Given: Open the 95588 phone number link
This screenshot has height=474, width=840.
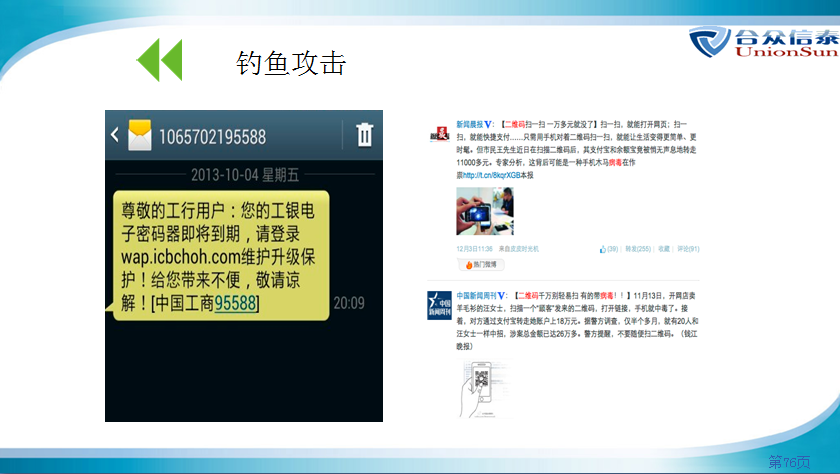Looking at the screenshot, I should click(235, 303).
